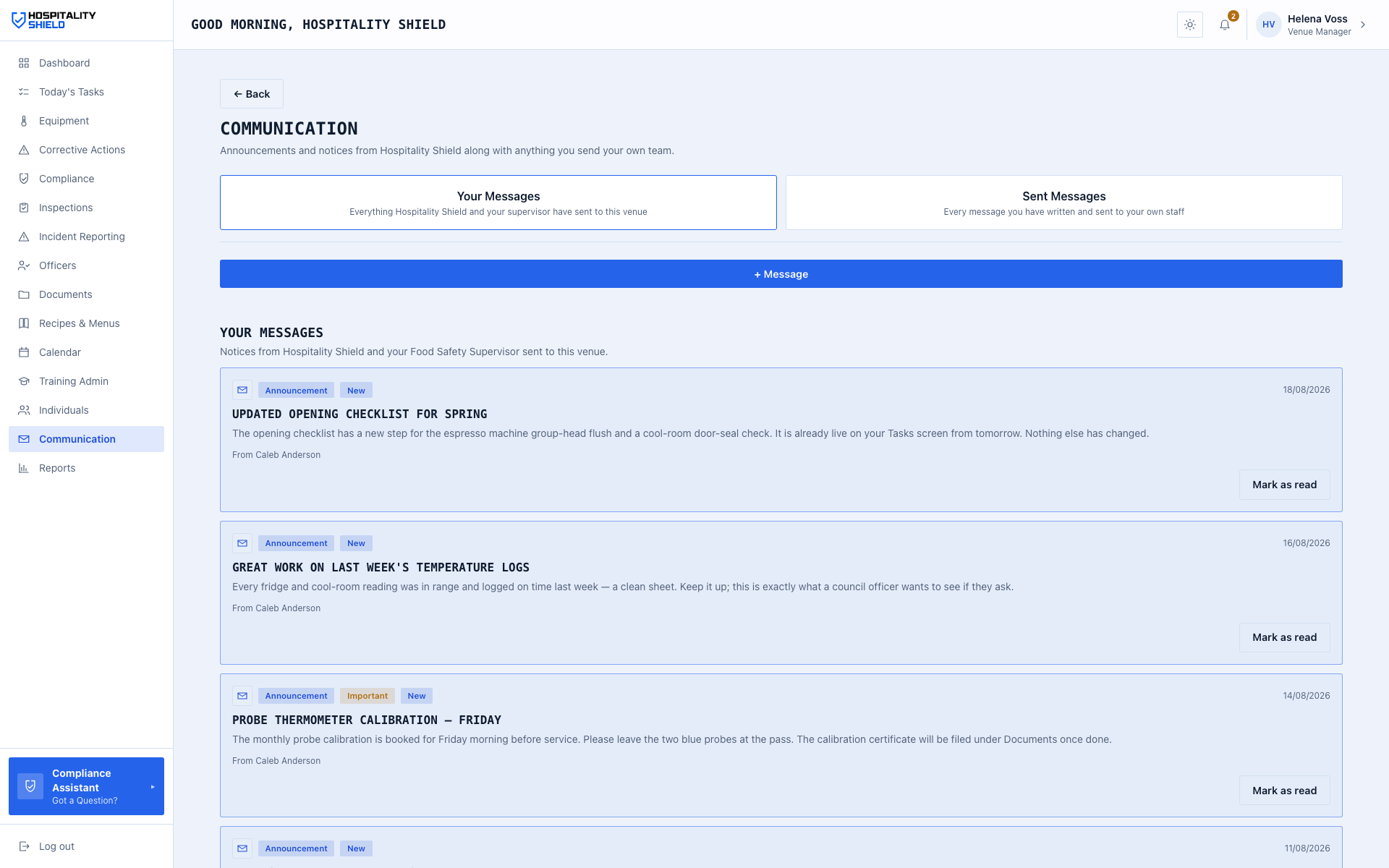The height and width of the screenshot is (868, 1389).
Task: Mark the Probe Thermometer Calibration message as read
Action: coord(1285,791)
